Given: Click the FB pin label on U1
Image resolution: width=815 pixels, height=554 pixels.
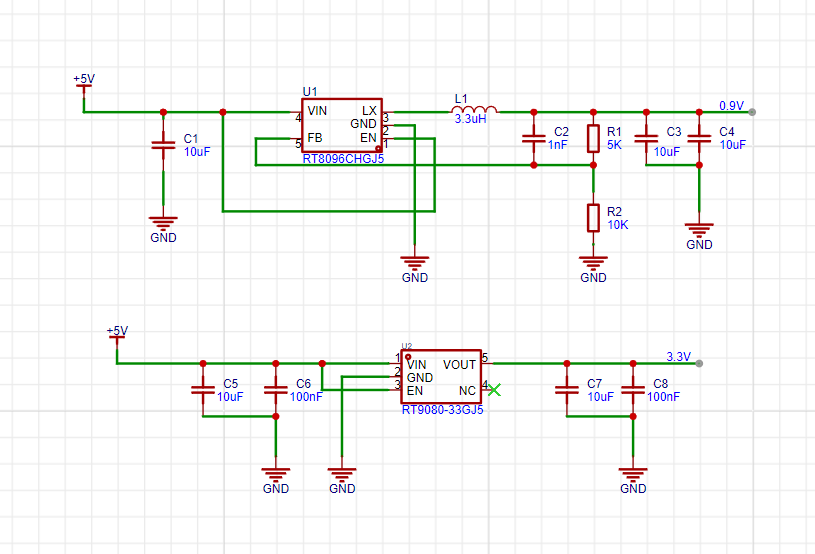Looking at the screenshot, I should (315, 138).
